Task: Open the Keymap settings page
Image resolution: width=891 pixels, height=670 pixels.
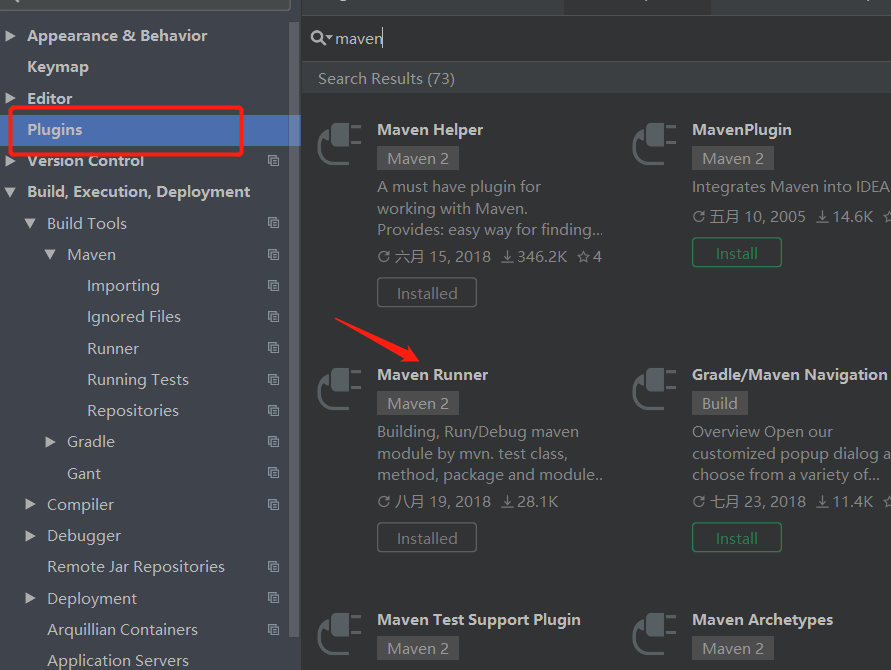Action: (58, 67)
